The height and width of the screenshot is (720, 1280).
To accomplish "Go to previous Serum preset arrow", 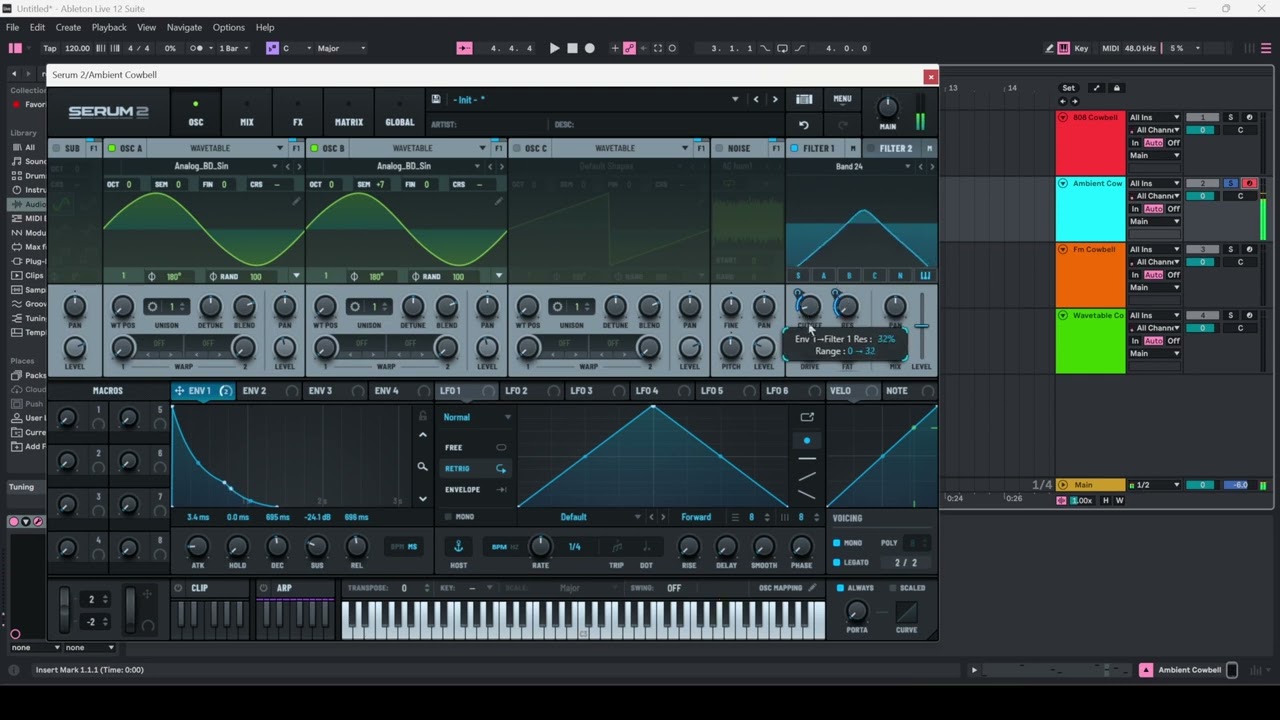I will 756,99.
